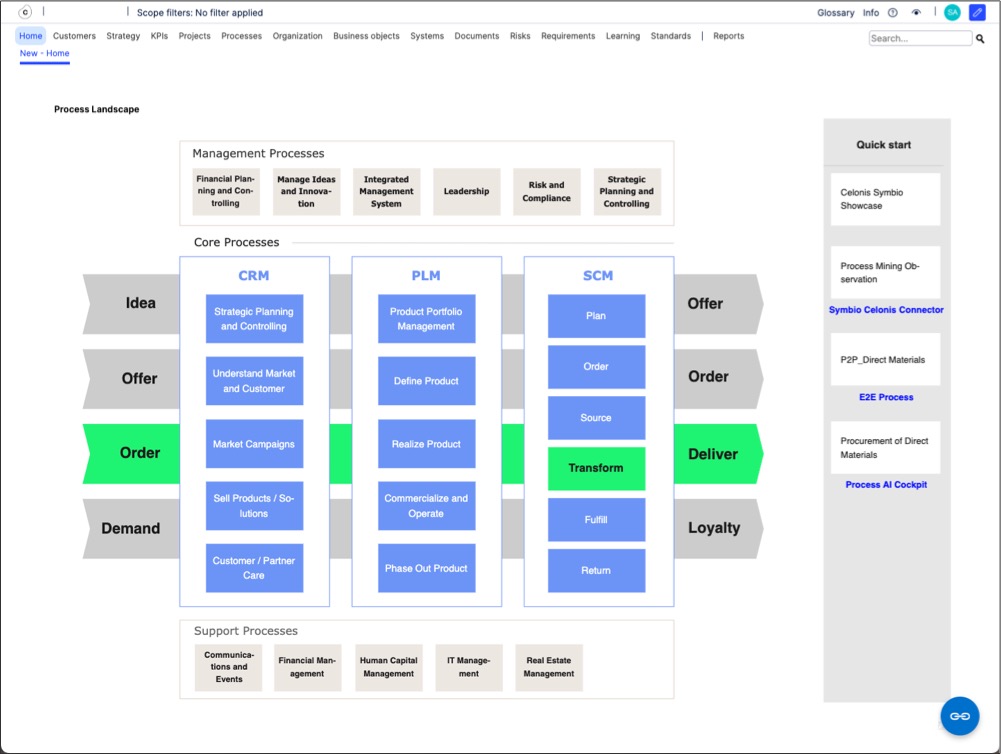Viewport: 1001px width, 754px height.
Task: Open Risk and Compliance box
Action: point(546,192)
